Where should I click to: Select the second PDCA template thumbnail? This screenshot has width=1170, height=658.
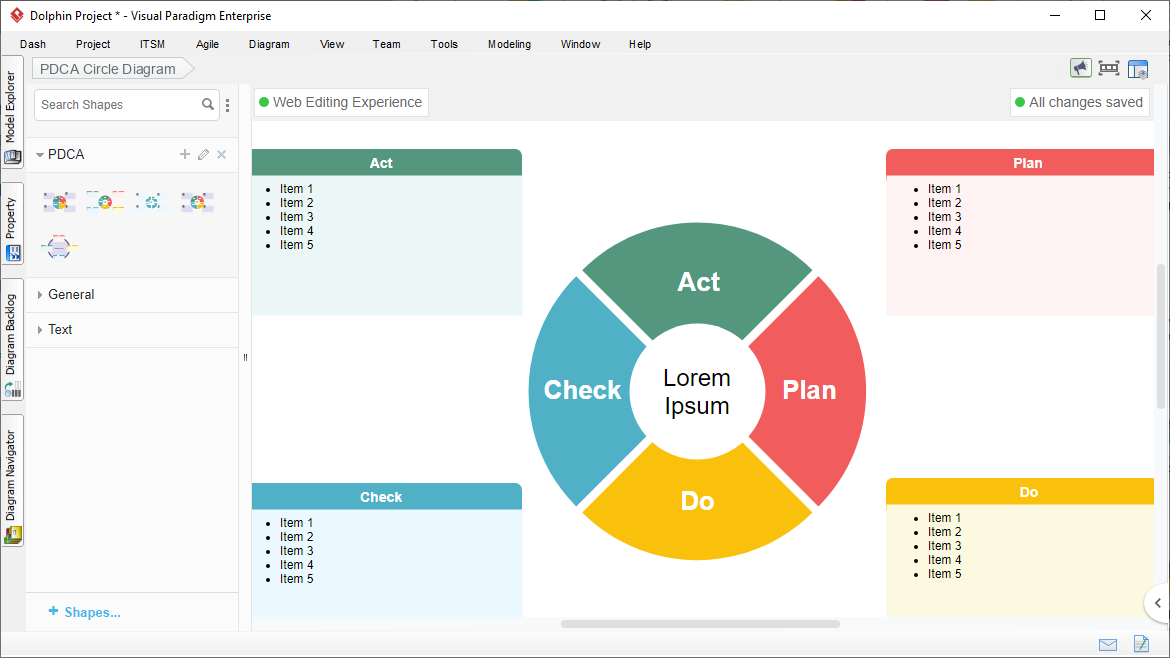(105, 201)
